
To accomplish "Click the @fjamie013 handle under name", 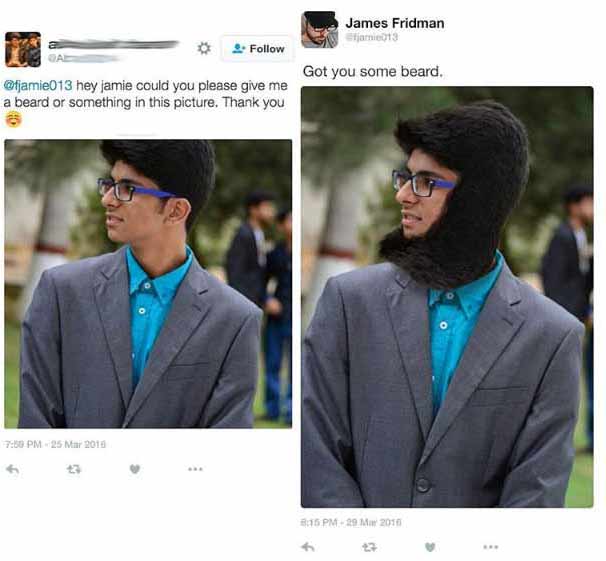I will (x=371, y=37).
